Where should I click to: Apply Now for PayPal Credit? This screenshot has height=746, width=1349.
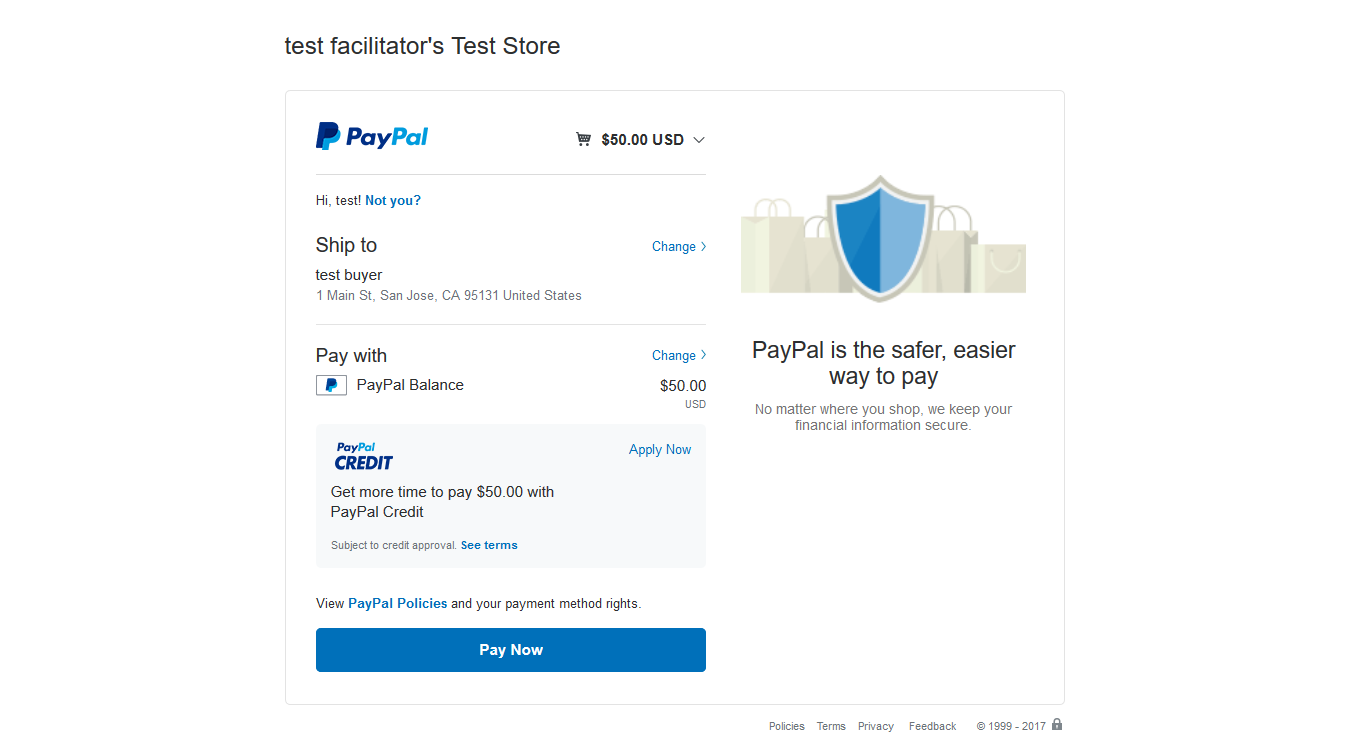point(659,449)
